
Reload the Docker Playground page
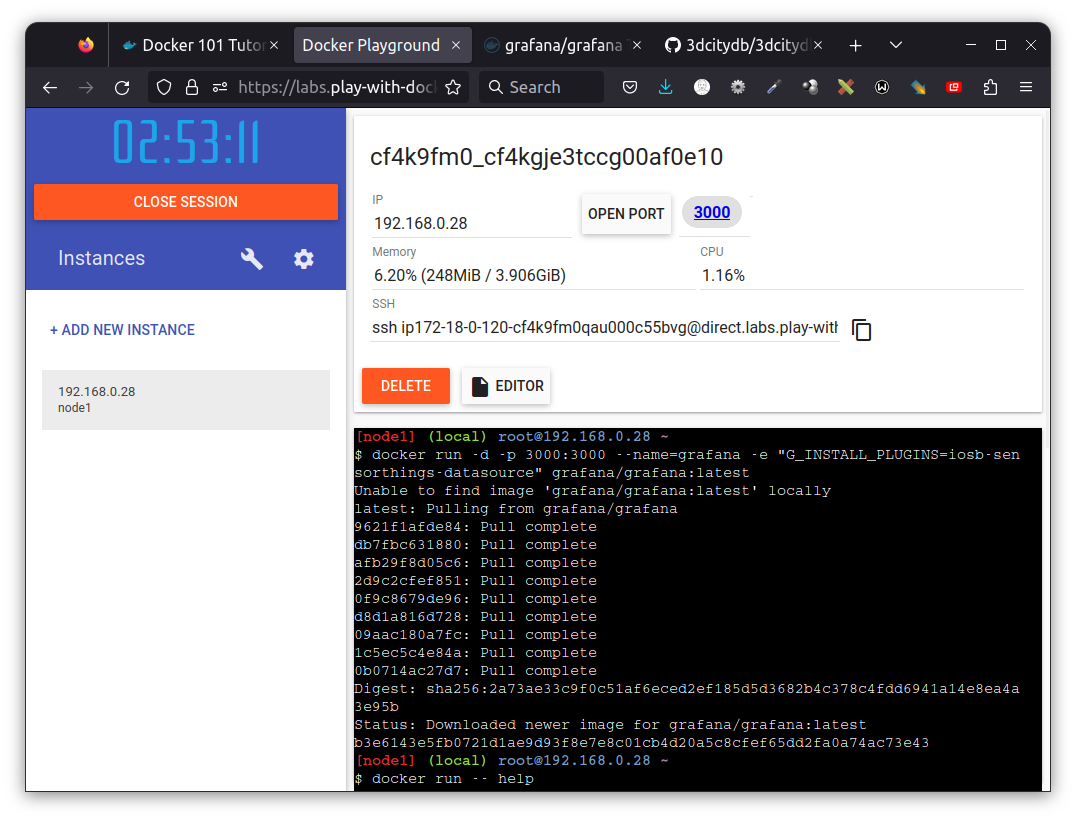pyautogui.click(x=122, y=87)
